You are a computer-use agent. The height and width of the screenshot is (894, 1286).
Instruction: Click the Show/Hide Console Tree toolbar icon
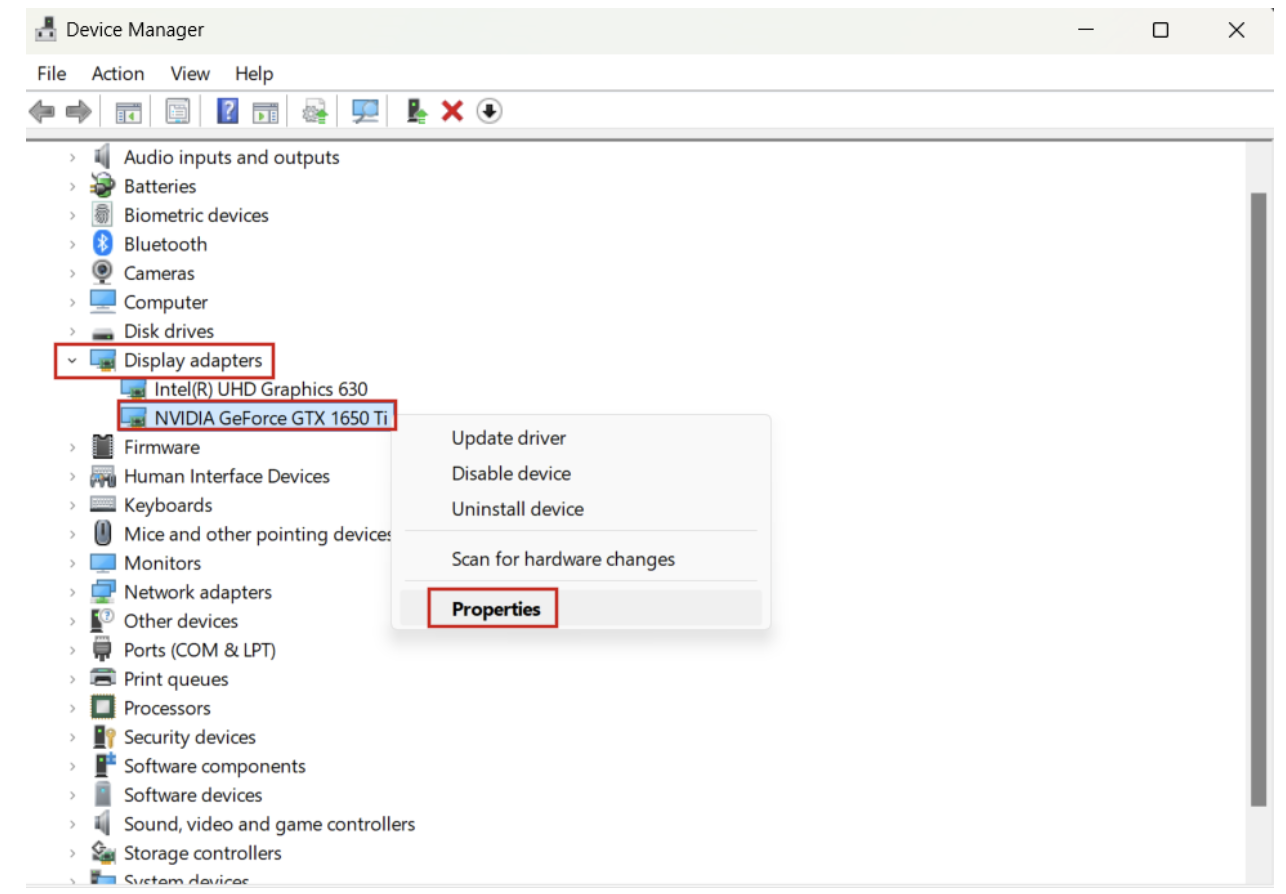pyautogui.click(x=127, y=111)
